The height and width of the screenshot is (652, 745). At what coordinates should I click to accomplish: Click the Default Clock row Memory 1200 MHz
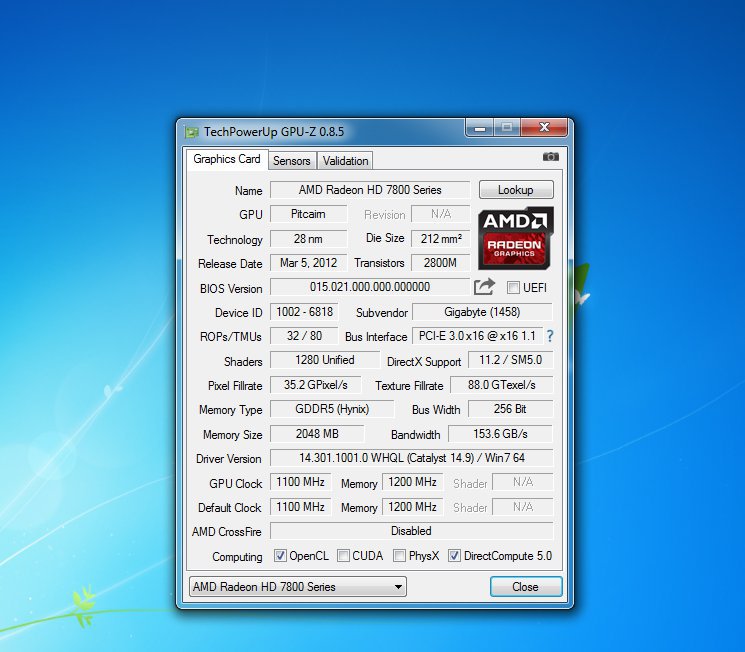[x=412, y=507]
